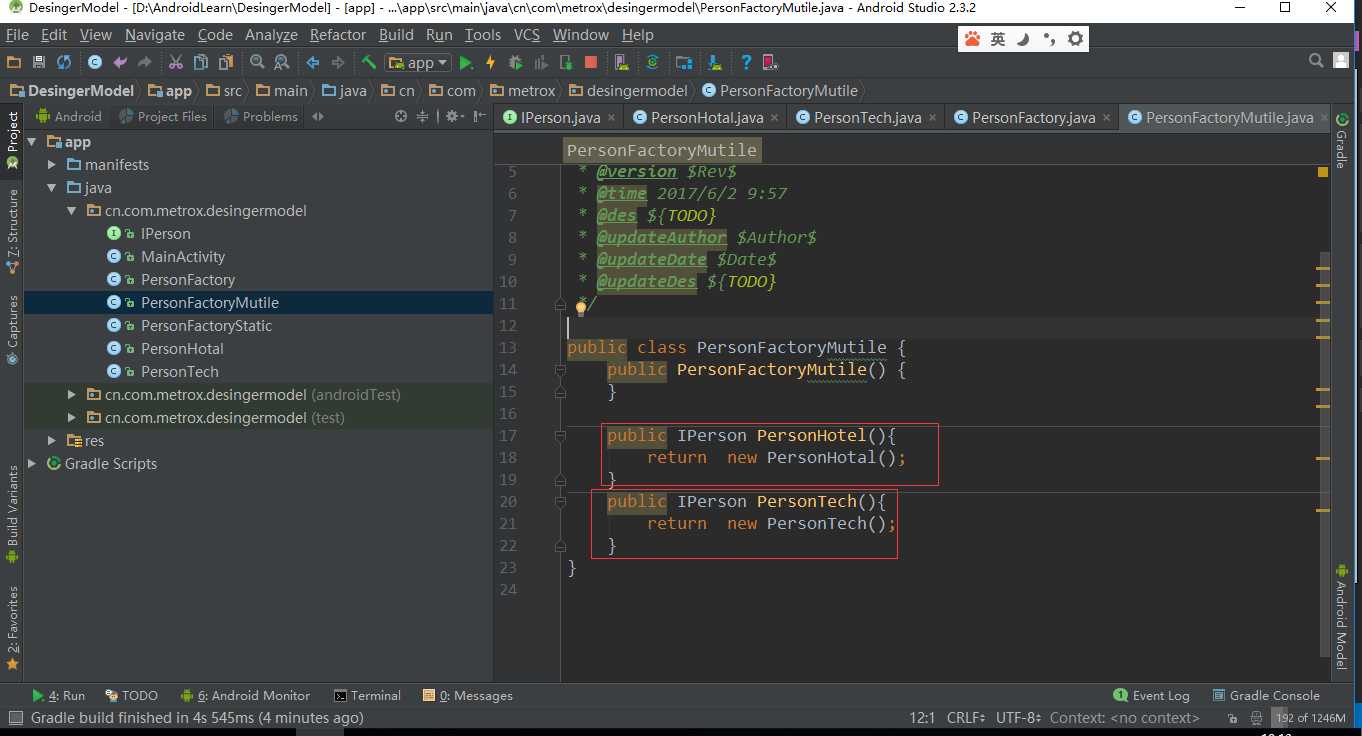The width and height of the screenshot is (1362, 736).
Task: Toggle IME English/Chinese mode button '英'
Action: [x=998, y=39]
